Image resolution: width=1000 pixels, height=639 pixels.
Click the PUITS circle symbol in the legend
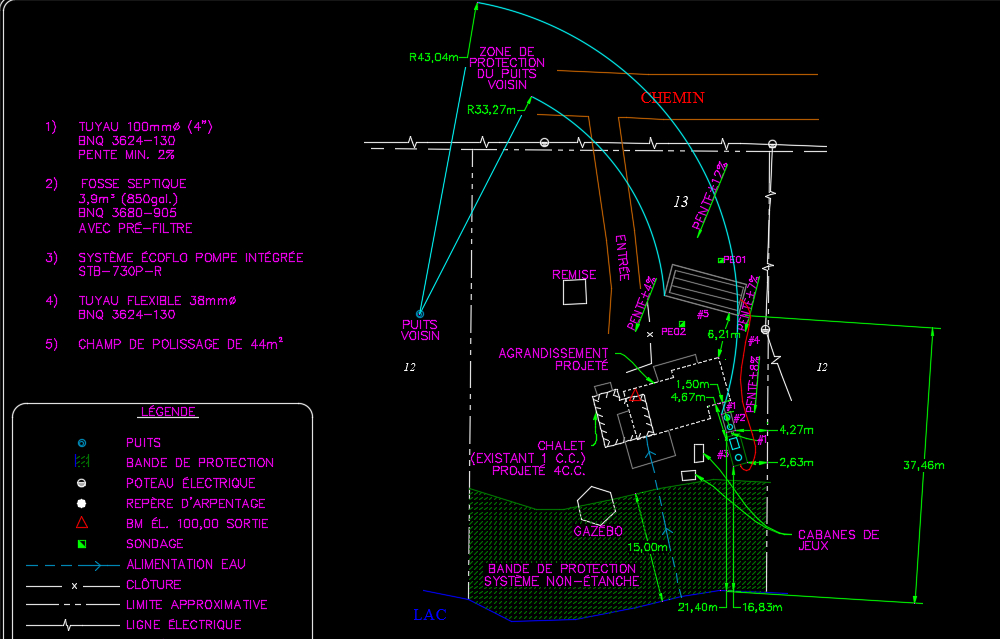coord(82,442)
